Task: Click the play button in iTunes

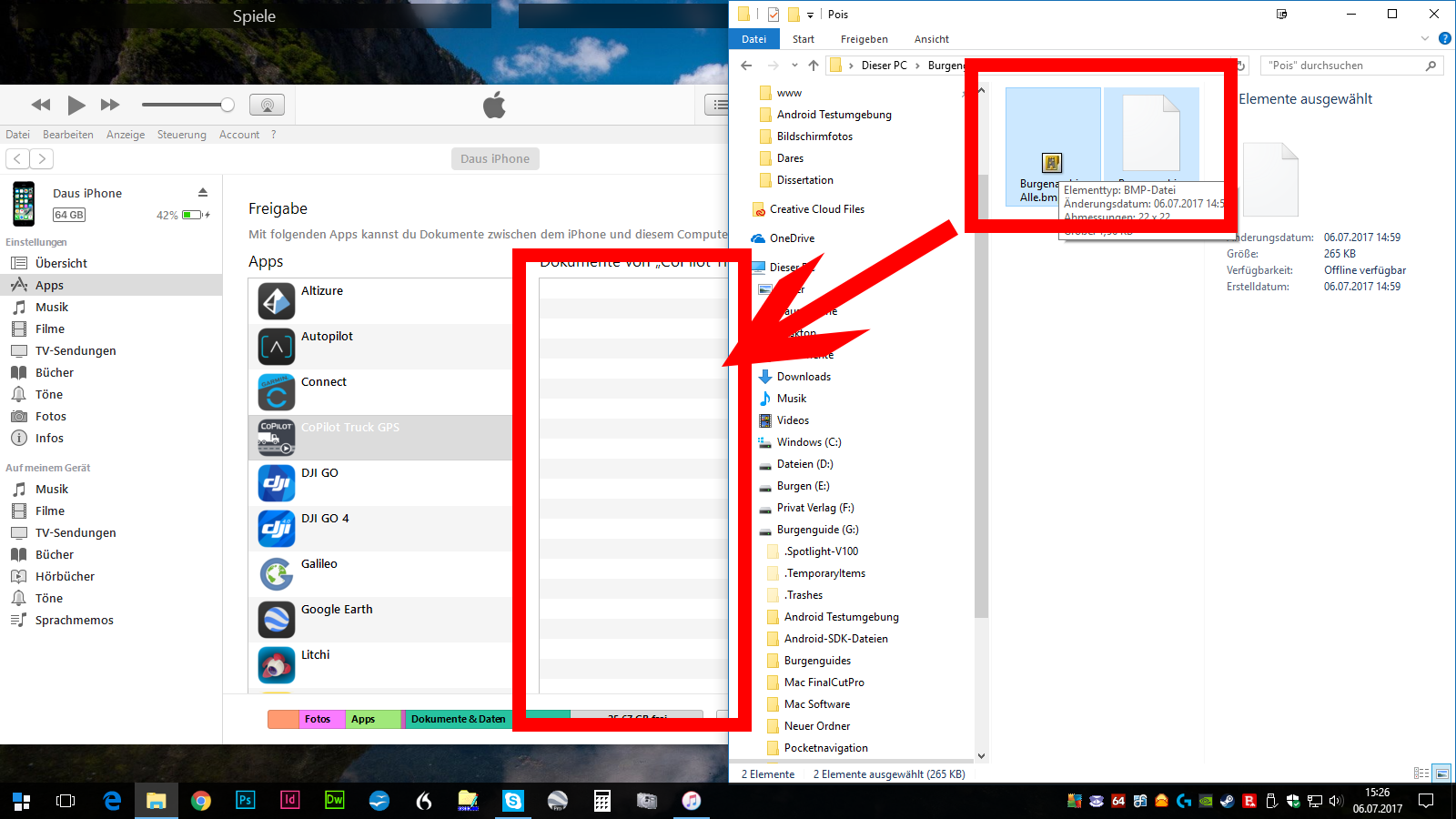Action: (x=76, y=106)
